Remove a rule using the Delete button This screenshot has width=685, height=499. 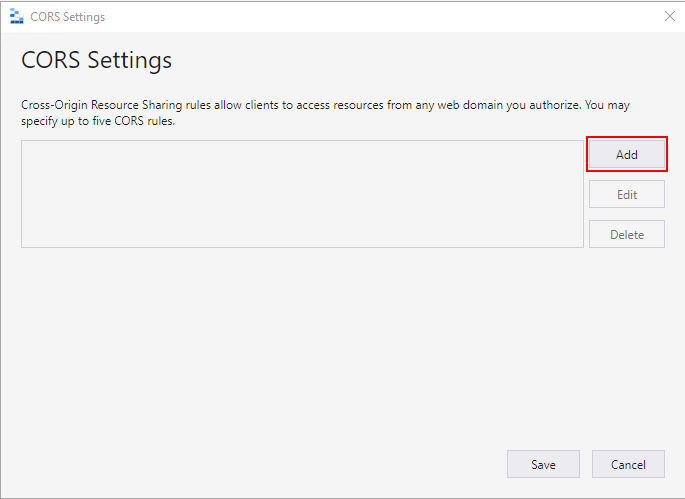[626, 234]
